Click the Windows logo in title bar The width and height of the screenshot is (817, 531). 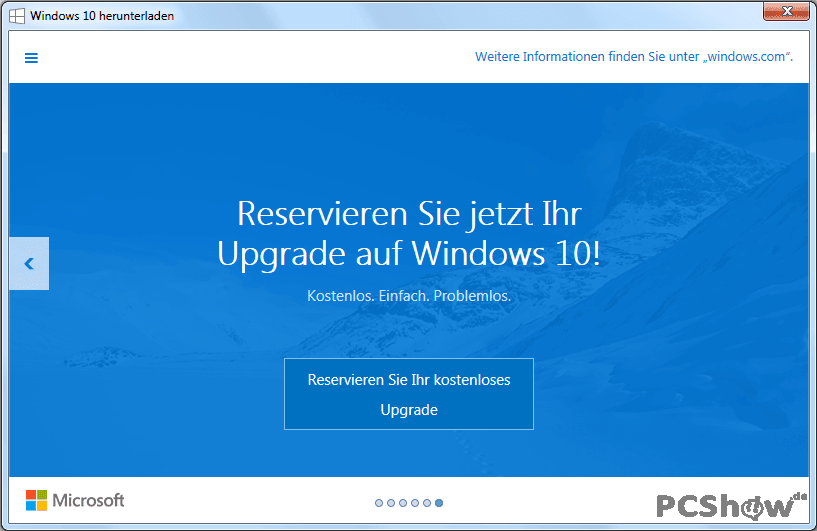(17, 16)
